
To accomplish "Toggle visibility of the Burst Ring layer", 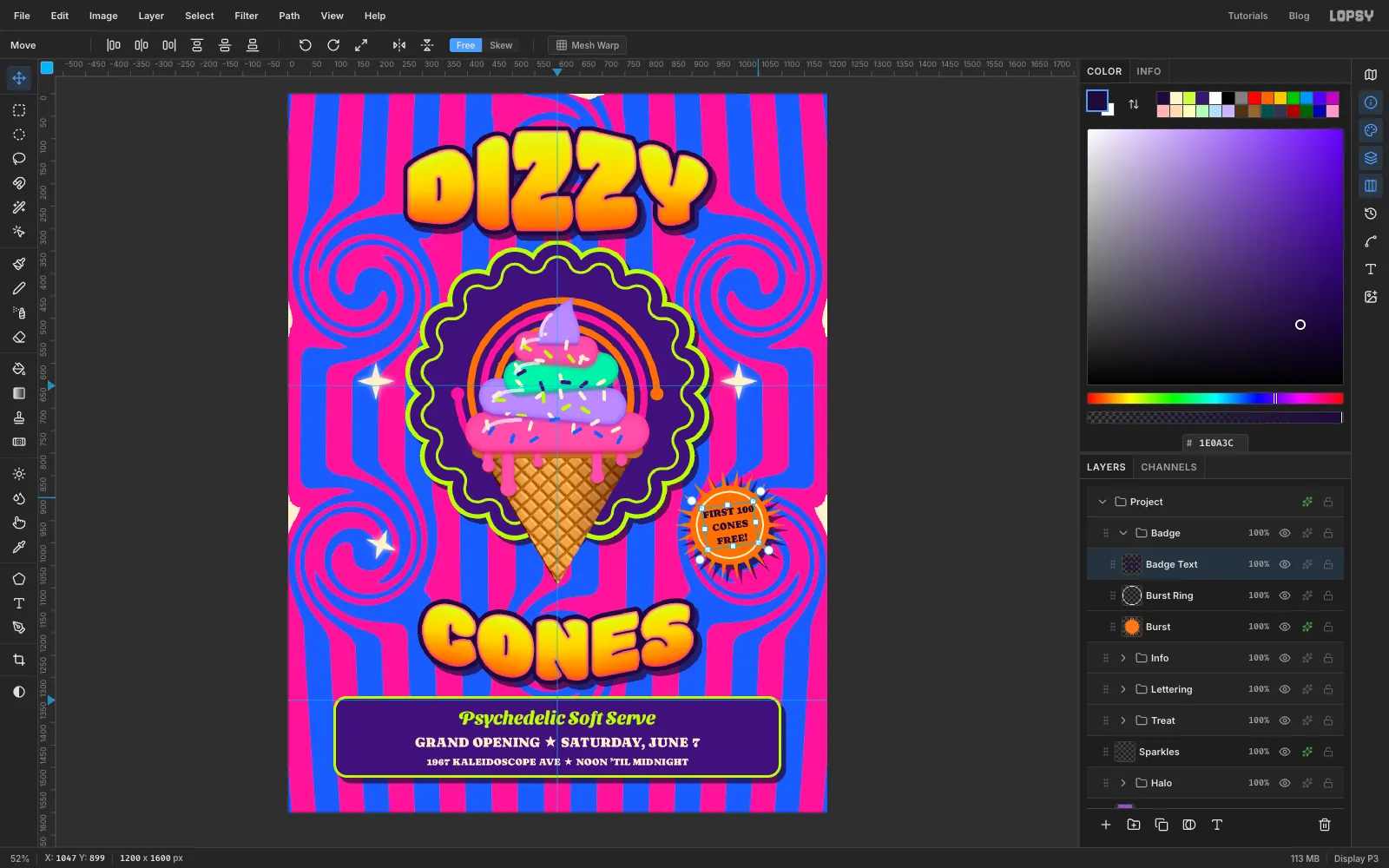I will pyautogui.click(x=1285, y=595).
